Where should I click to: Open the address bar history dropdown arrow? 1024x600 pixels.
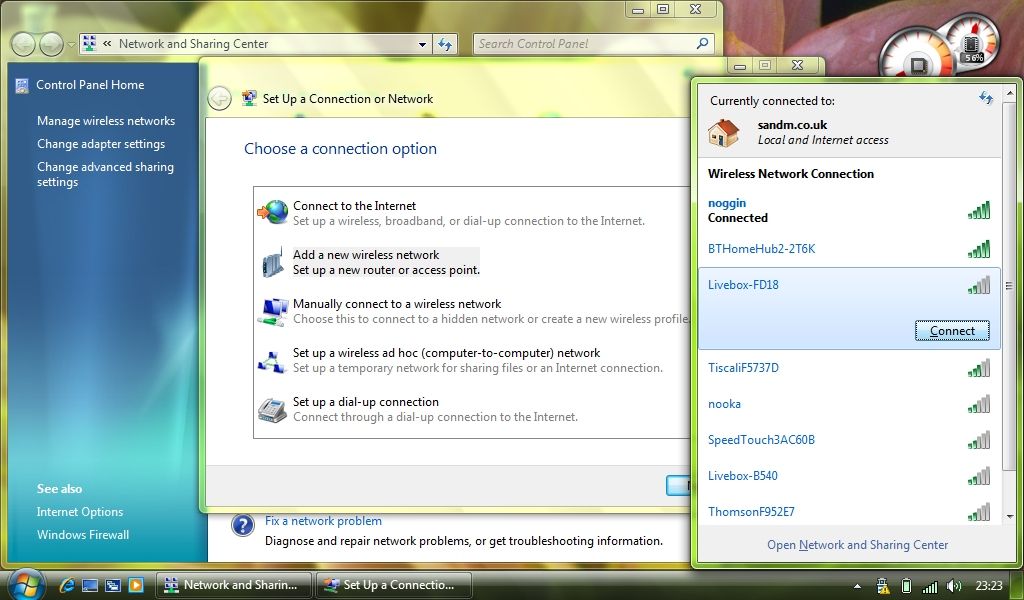pos(423,44)
